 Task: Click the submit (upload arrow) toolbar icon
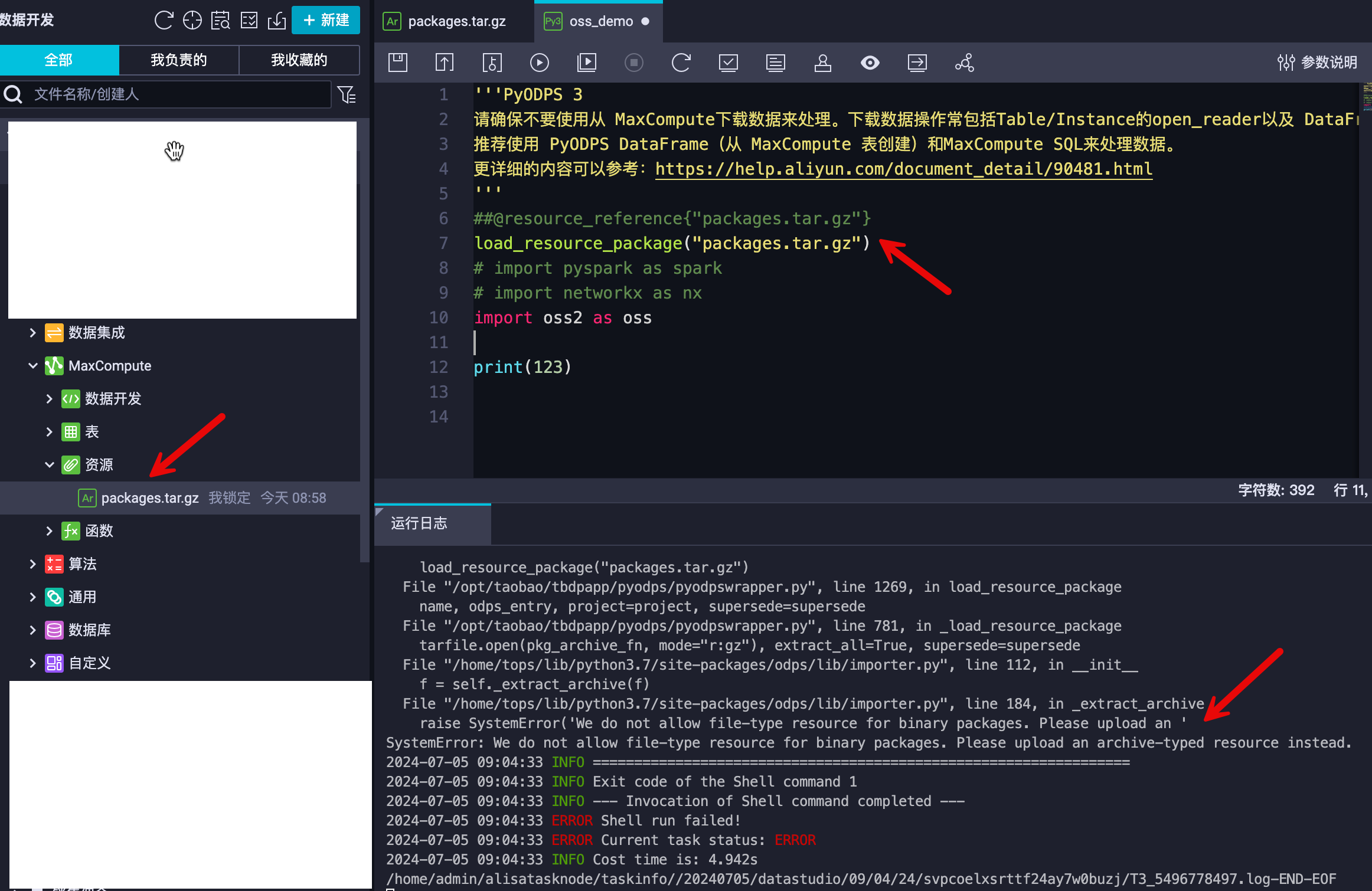coord(445,63)
